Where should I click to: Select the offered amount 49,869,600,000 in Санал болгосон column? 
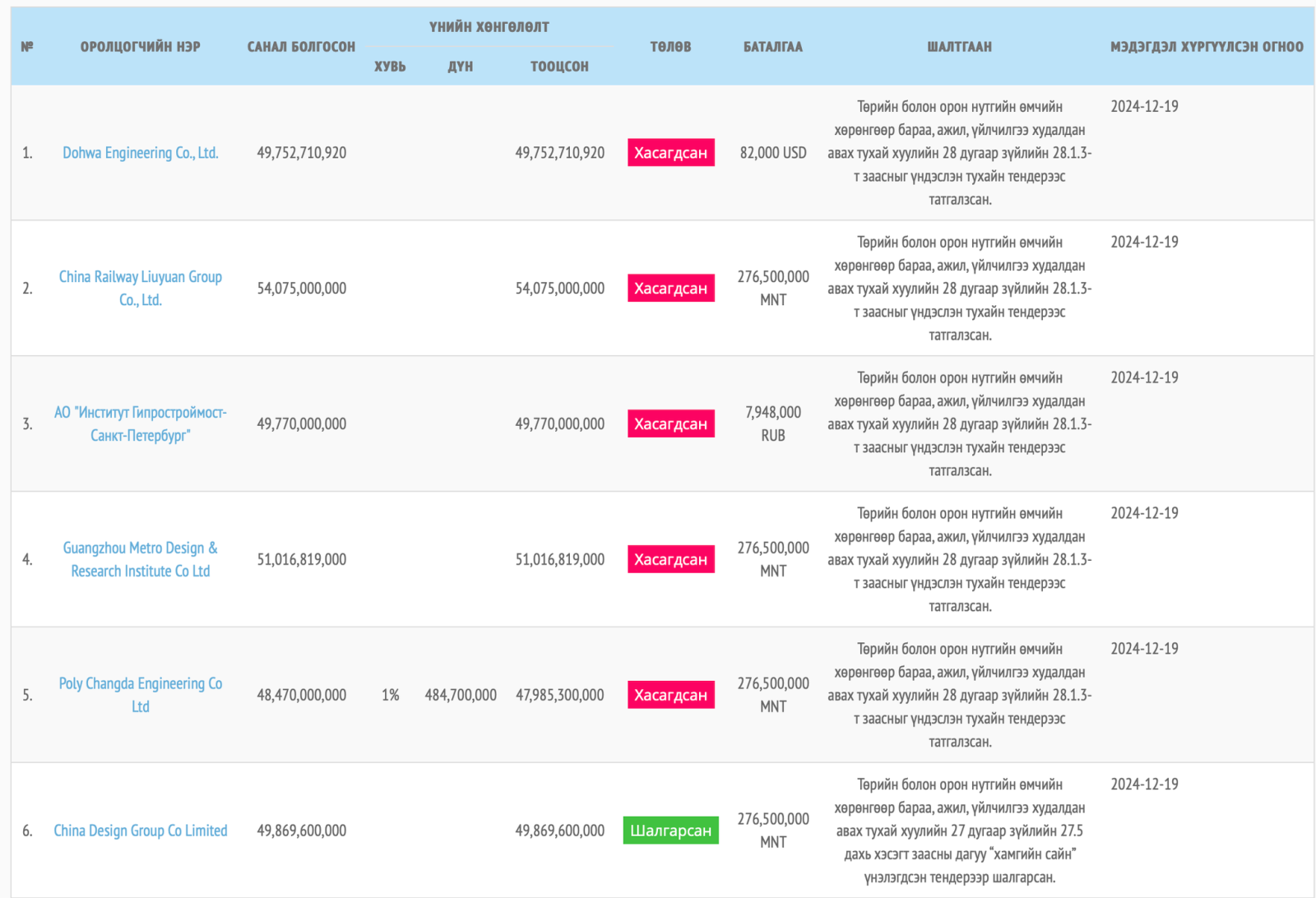(x=302, y=831)
